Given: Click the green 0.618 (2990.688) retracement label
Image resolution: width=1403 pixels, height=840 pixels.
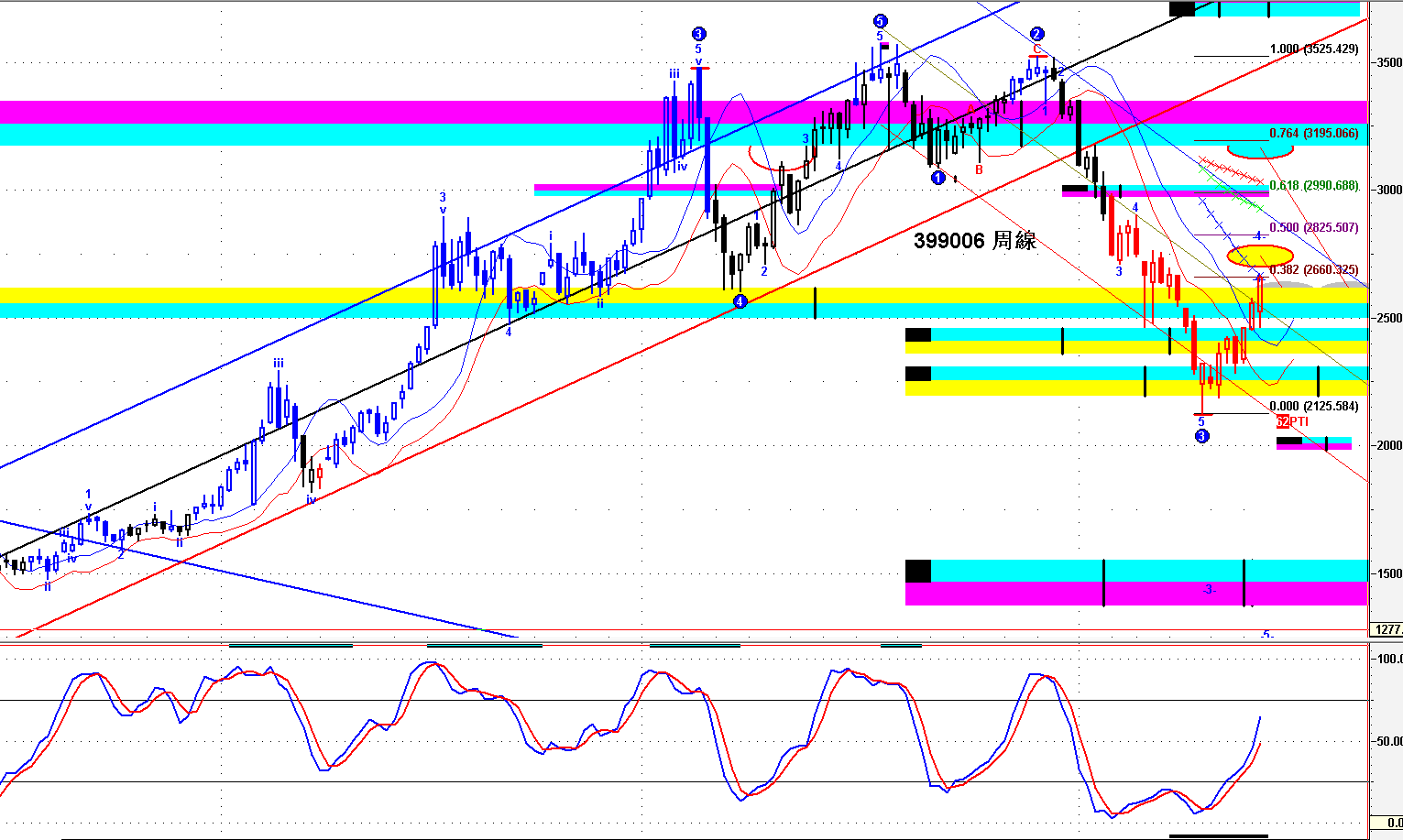Looking at the screenshot, I should (1314, 186).
